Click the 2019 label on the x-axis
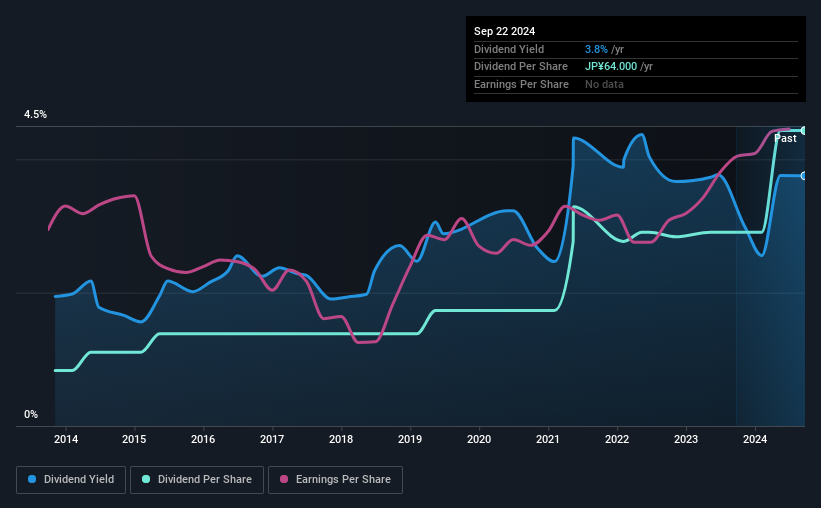This screenshot has height=508, width=821. (x=410, y=439)
